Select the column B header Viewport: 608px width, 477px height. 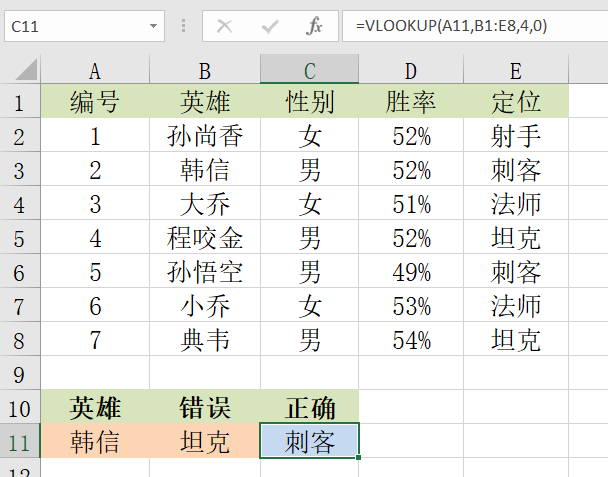[x=205, y=70]
